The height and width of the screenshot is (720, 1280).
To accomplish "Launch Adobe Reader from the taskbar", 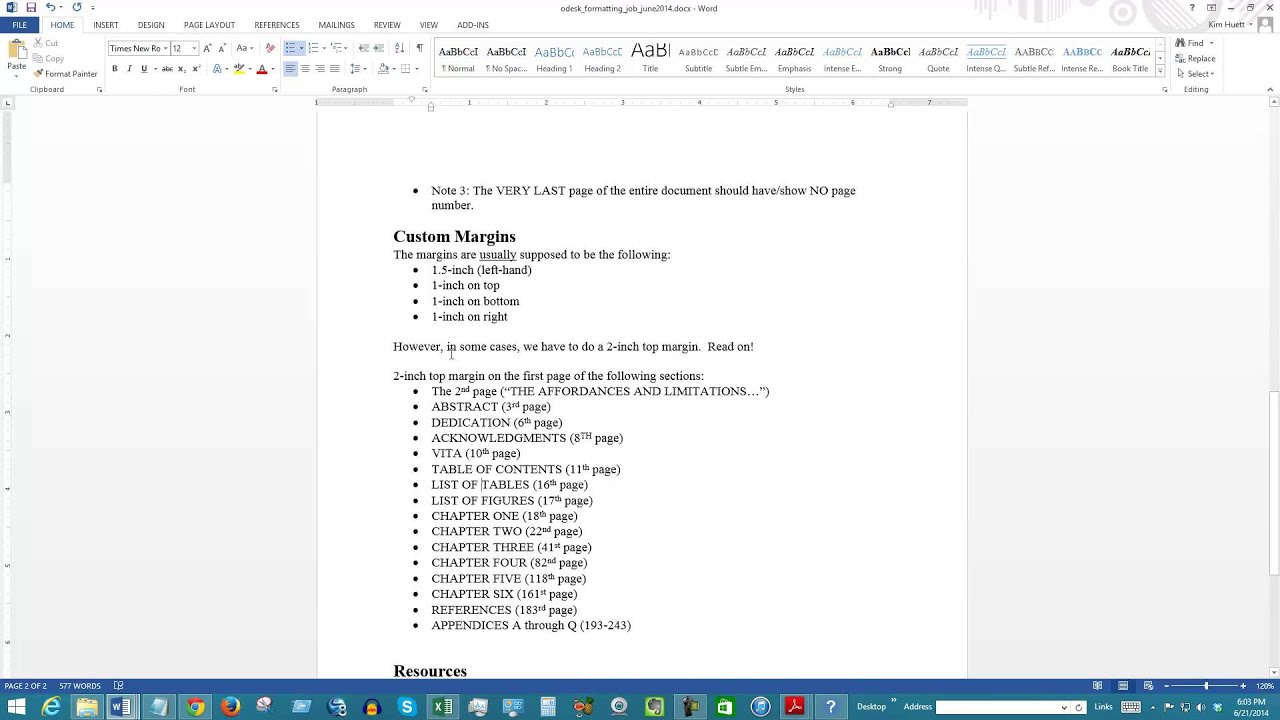I will pos(795,707).
